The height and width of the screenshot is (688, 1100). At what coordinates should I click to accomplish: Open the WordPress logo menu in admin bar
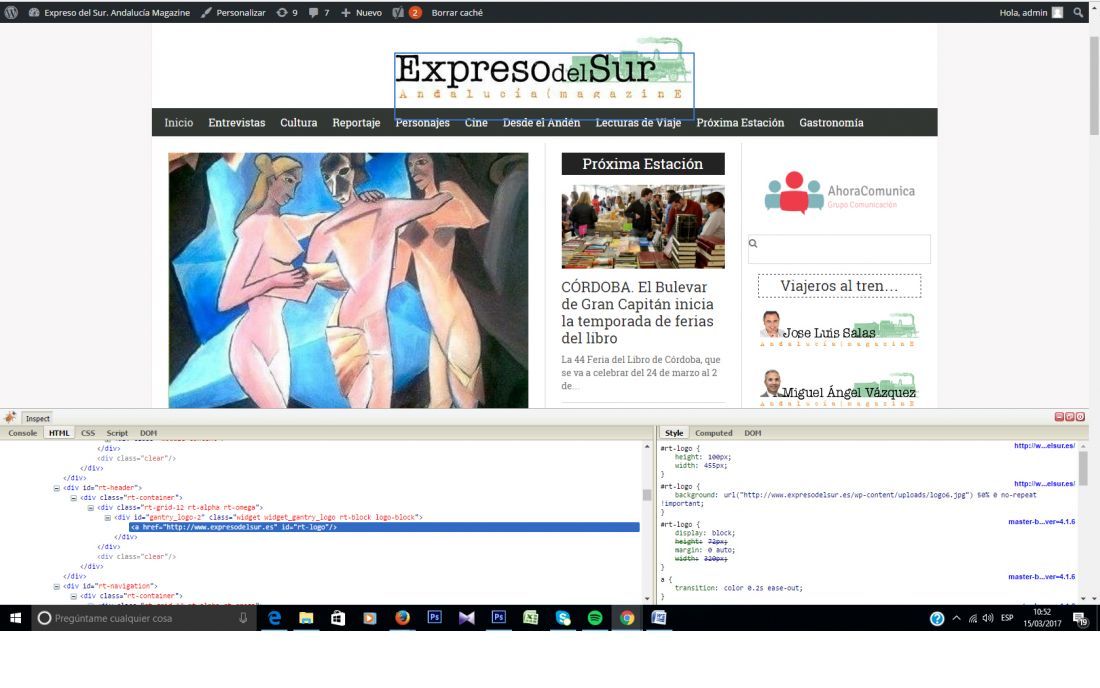click(11, 12)
